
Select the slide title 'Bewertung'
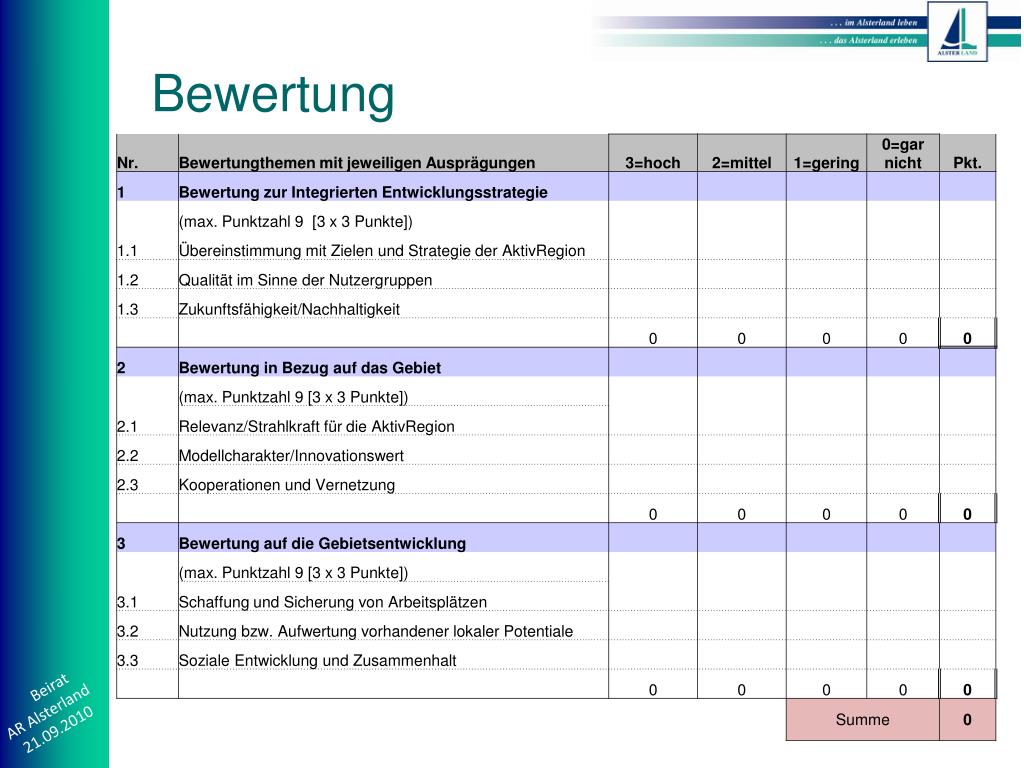coord(273,94)
